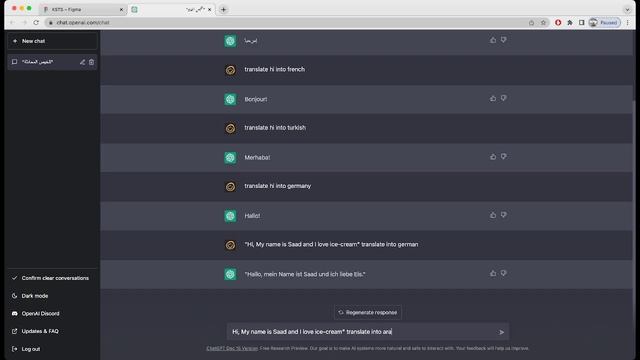The image size is (640, 360).
Task: Delete the saved conversation trash icon
Action: pyautogui.click(x=91, y=62)
